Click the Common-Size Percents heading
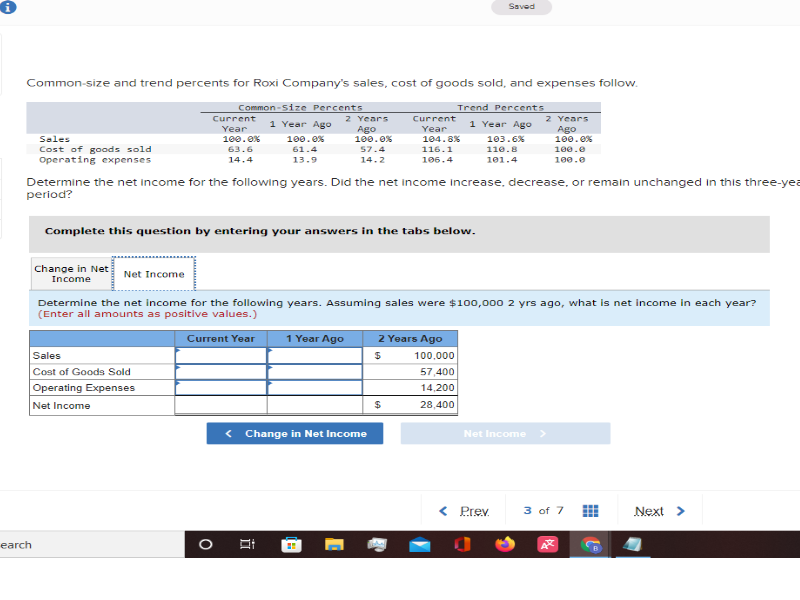 point(301,108)
